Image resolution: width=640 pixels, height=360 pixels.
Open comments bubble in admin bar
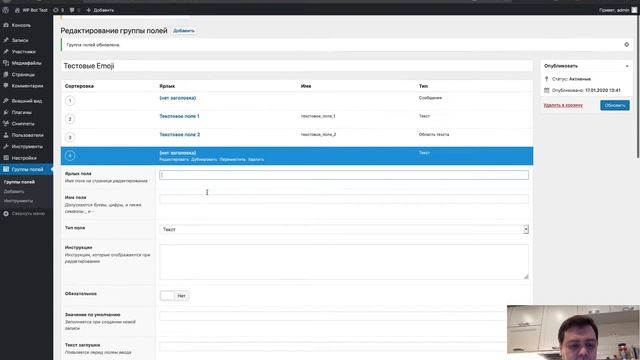(72, 10)
